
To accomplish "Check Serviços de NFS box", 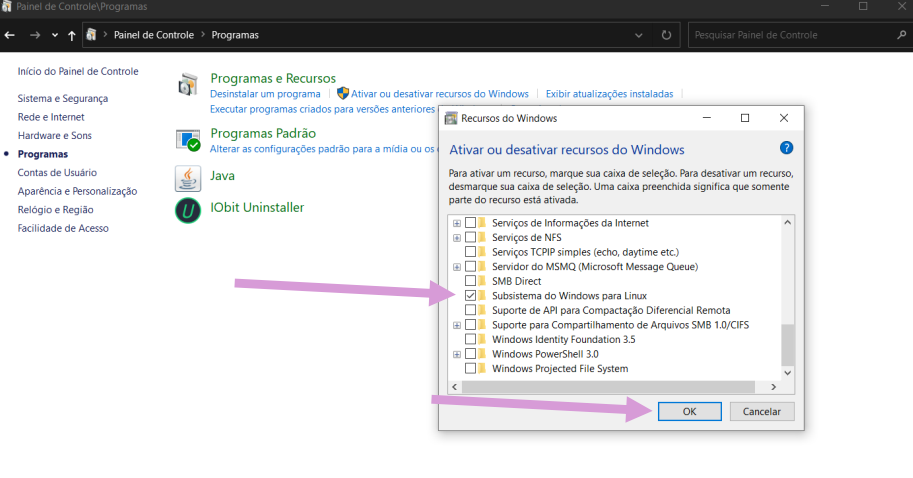I will click(x=470, y=237).
